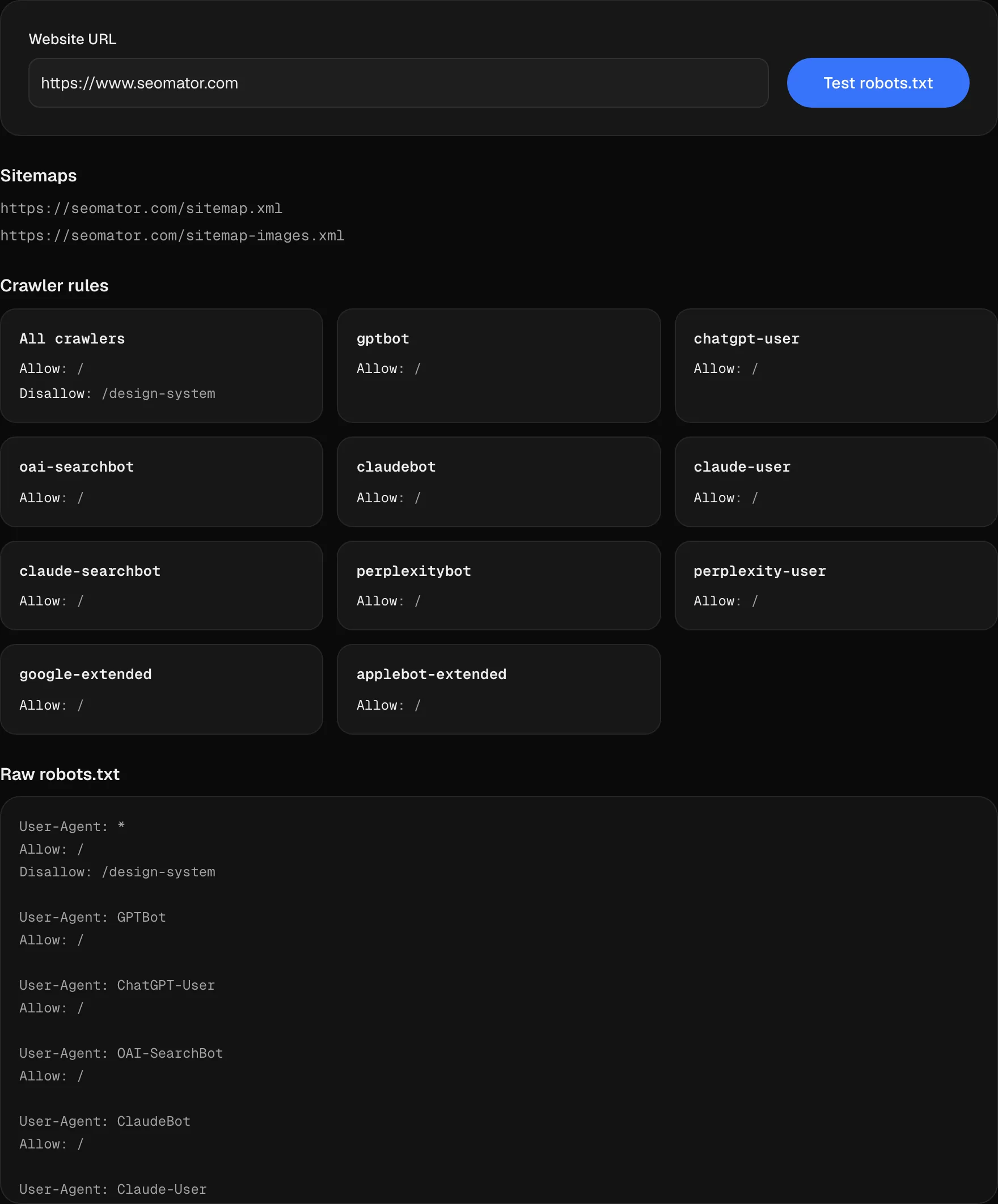Click the Disallow: /design-system rule in the All crawlers card
The width and height of the screenshot is (998, 1204).
tap(117, 393)
